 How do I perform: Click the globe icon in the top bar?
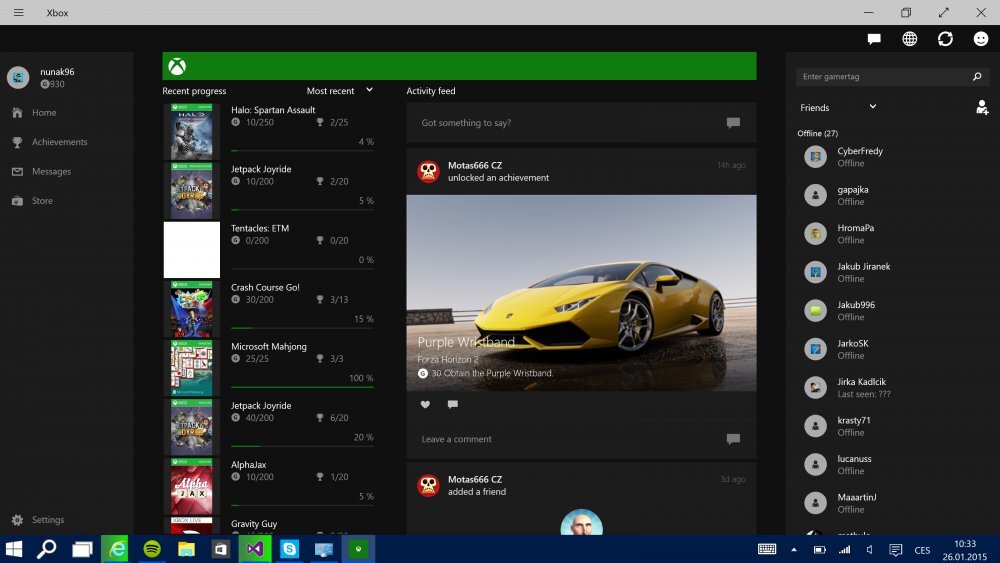pyautogui.click(x=909, y=39)
